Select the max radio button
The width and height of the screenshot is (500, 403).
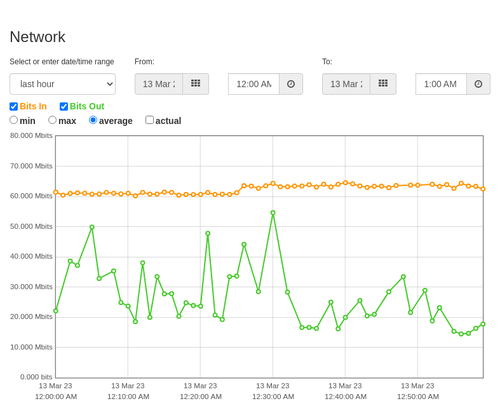coord(52,120)
